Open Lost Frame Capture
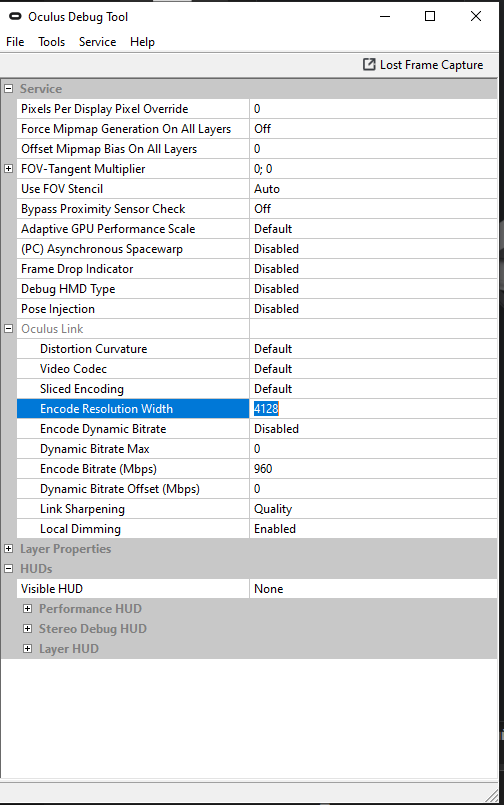This screenshot has width=504, height=805. [423, 65]
